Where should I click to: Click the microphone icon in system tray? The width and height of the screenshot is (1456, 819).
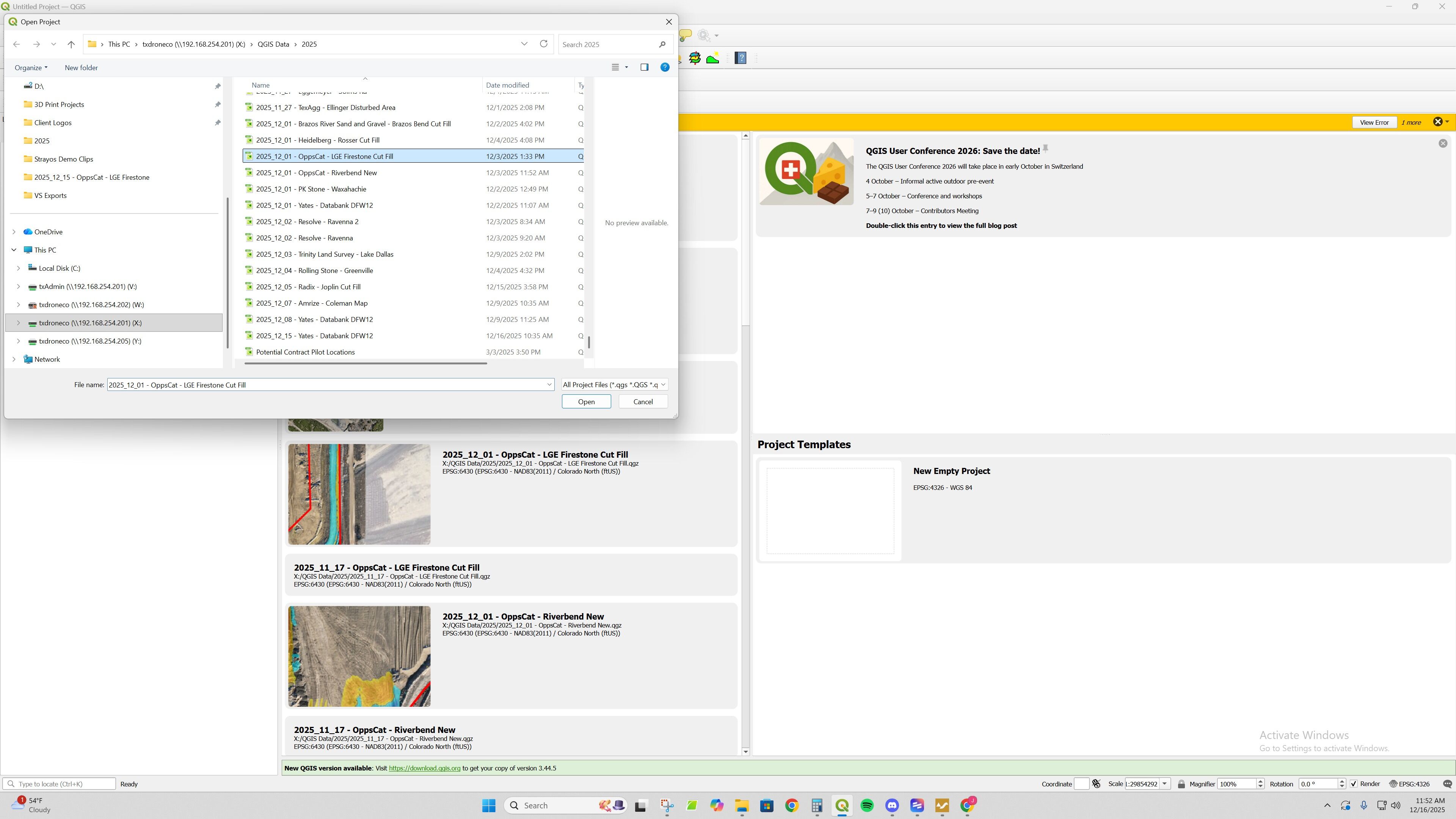pyautogui.click(x=1364, y=805)
